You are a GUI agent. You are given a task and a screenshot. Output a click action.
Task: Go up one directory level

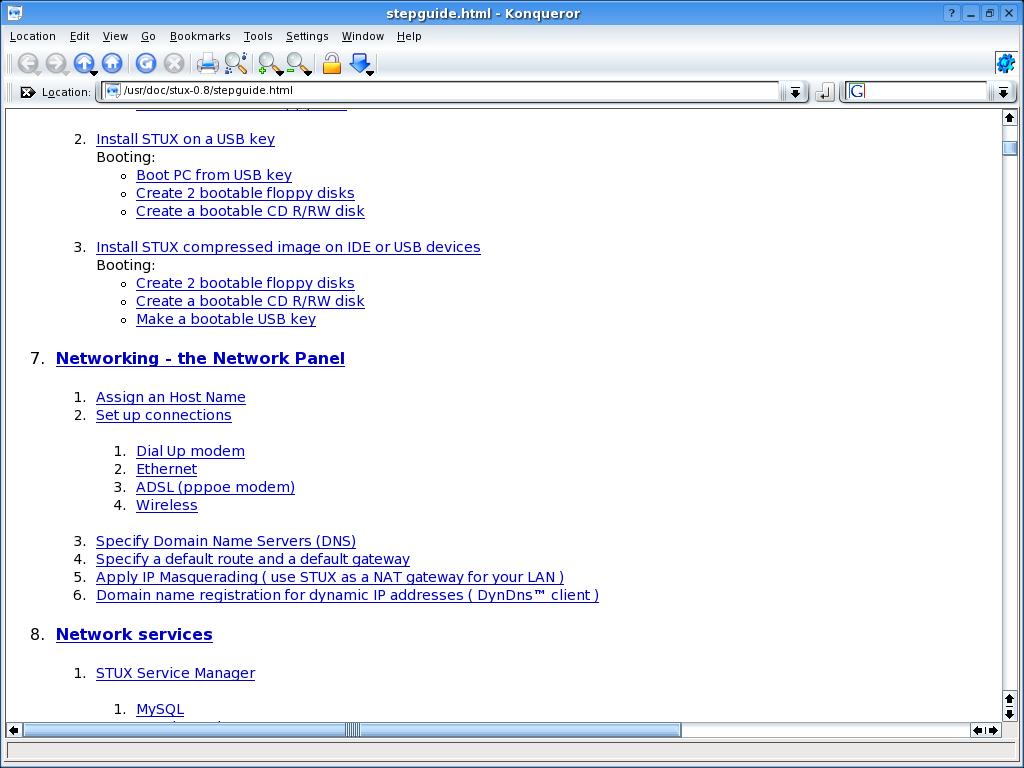[x=83, y=63]
